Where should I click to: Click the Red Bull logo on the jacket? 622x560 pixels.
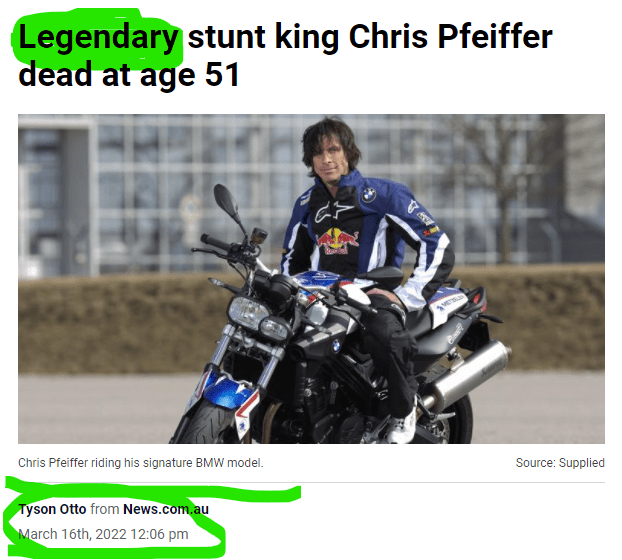(337, 242)
